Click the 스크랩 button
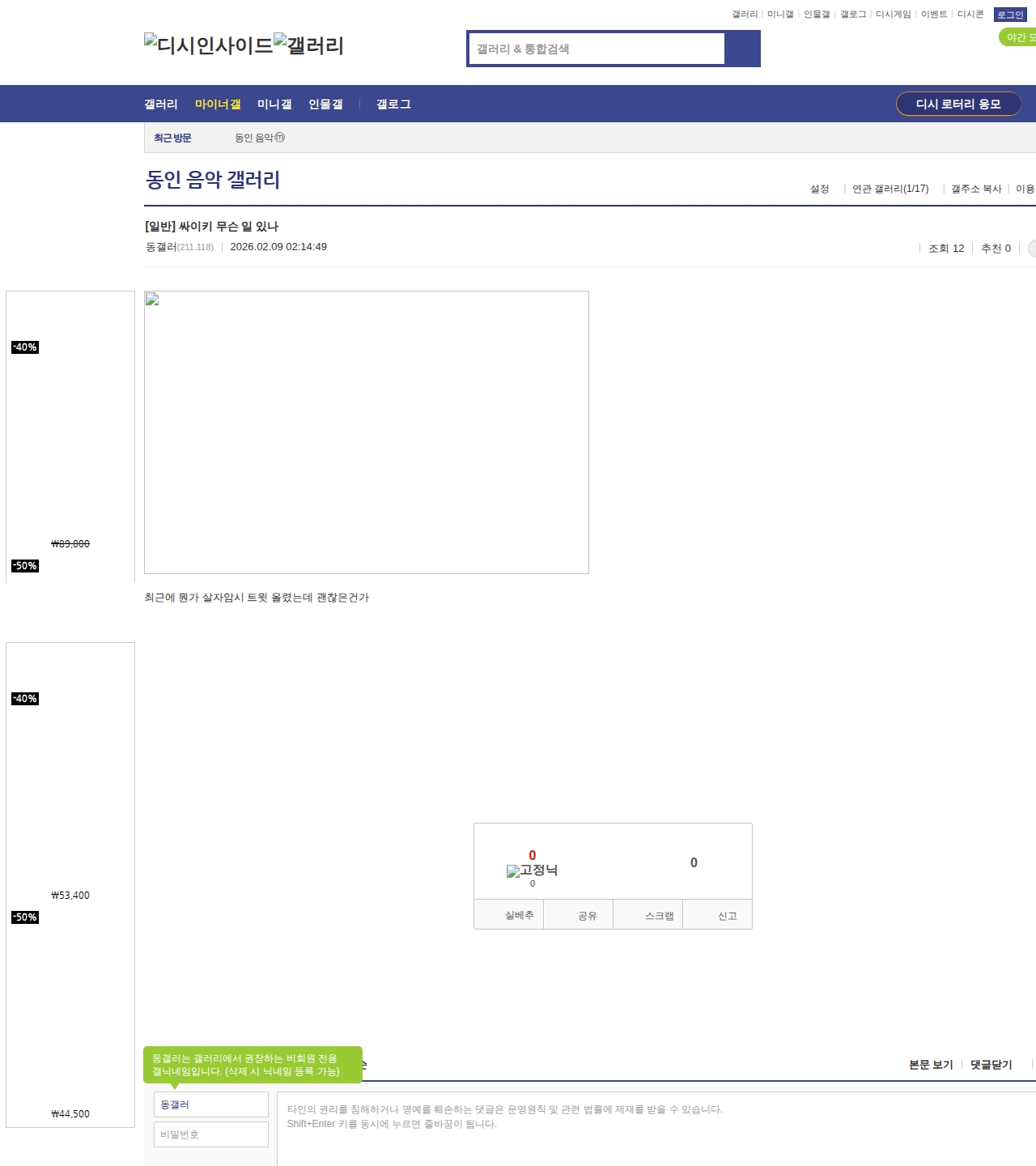This screenshot has width=1036, height=1166. (648, 915)
